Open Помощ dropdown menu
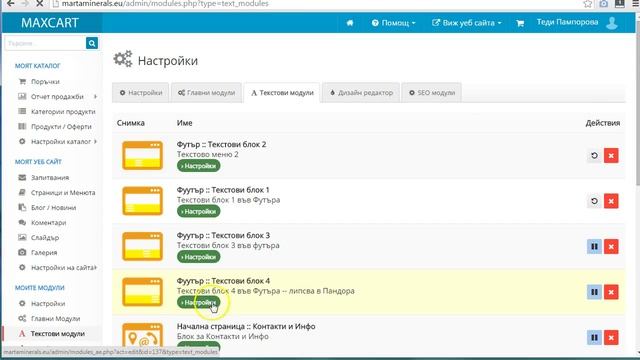640x360 pixels. click(x=393, y=23)
